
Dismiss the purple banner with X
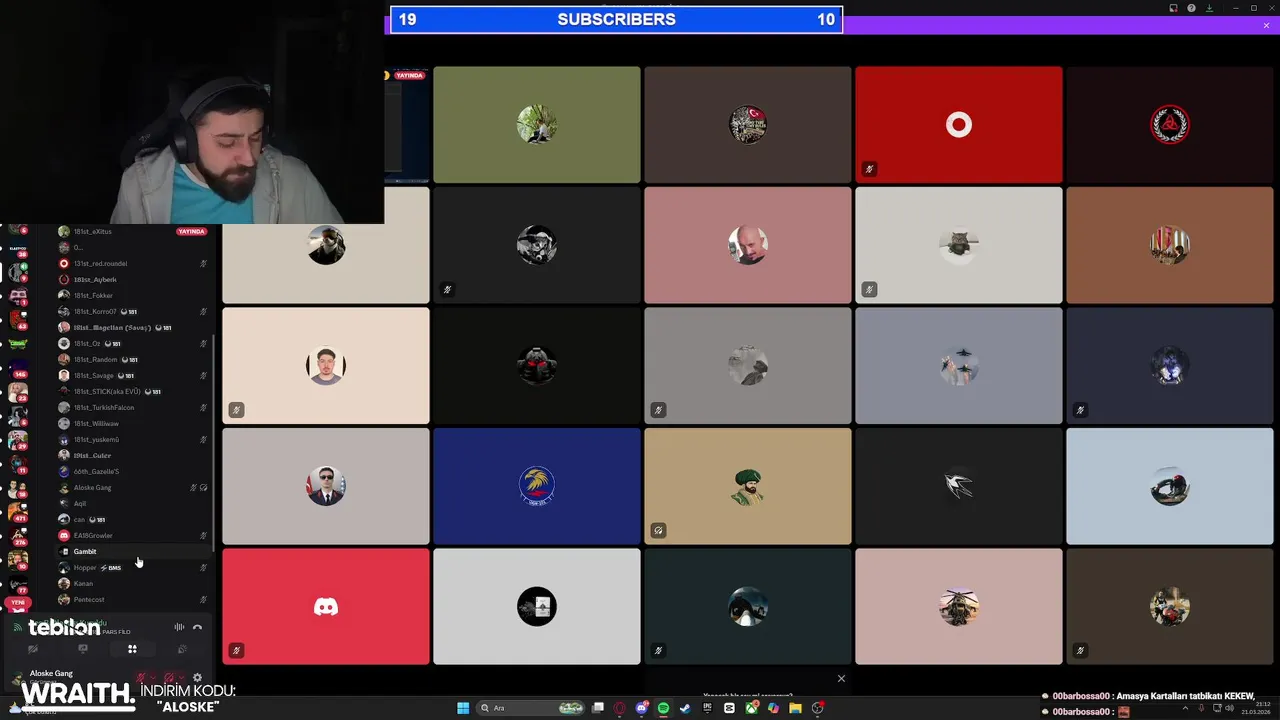1266,25
